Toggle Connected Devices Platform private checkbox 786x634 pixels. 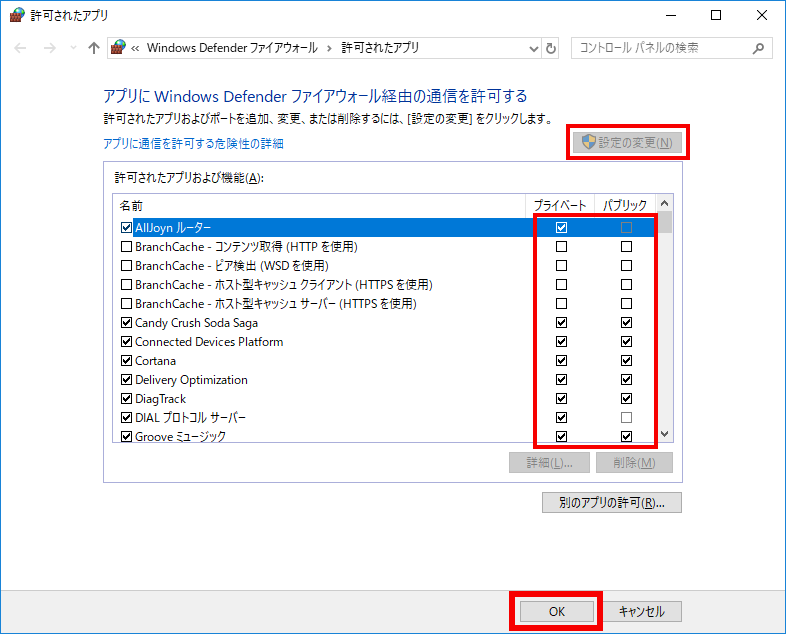tap(561, 341)
